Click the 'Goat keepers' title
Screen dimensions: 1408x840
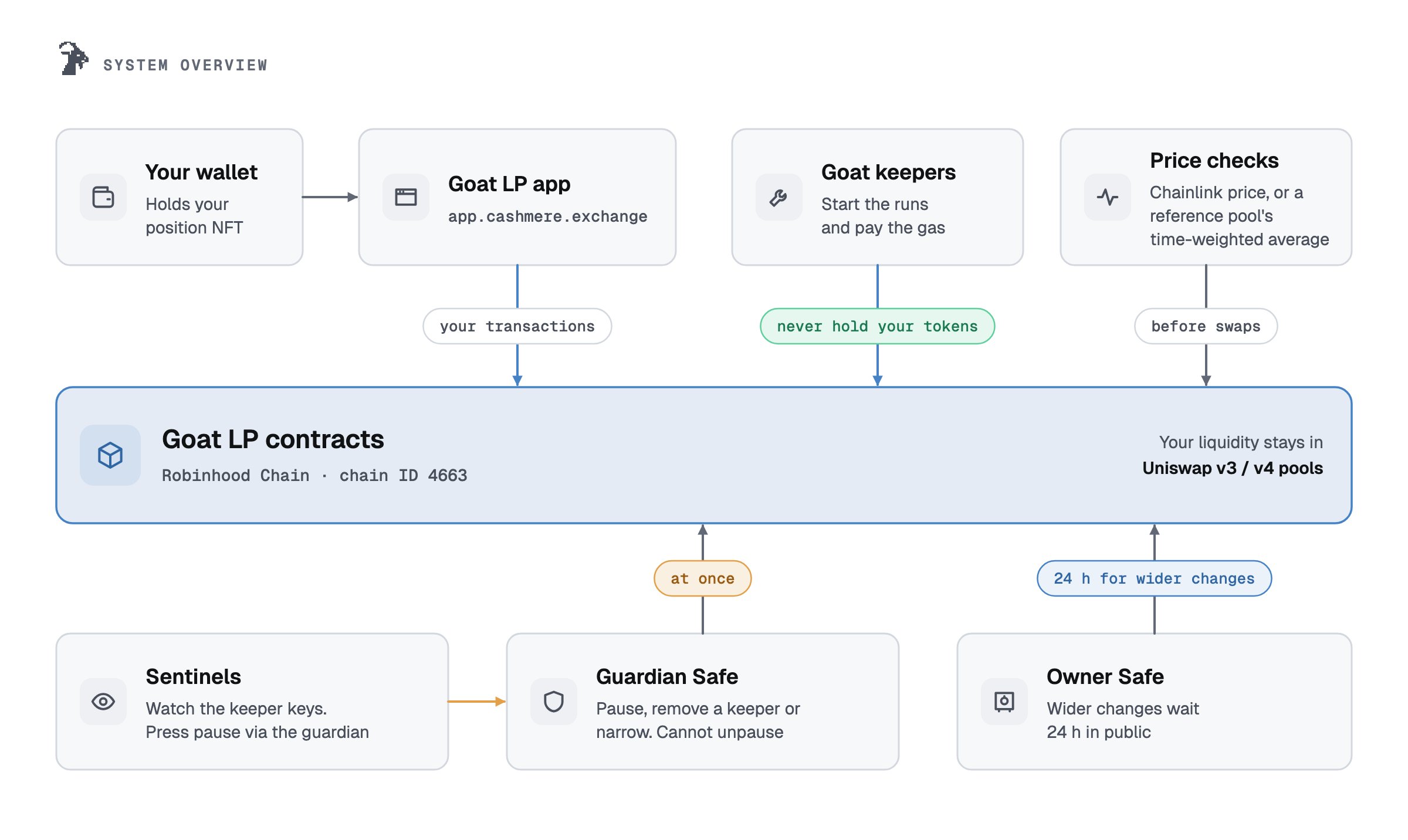tap(888, 172)
